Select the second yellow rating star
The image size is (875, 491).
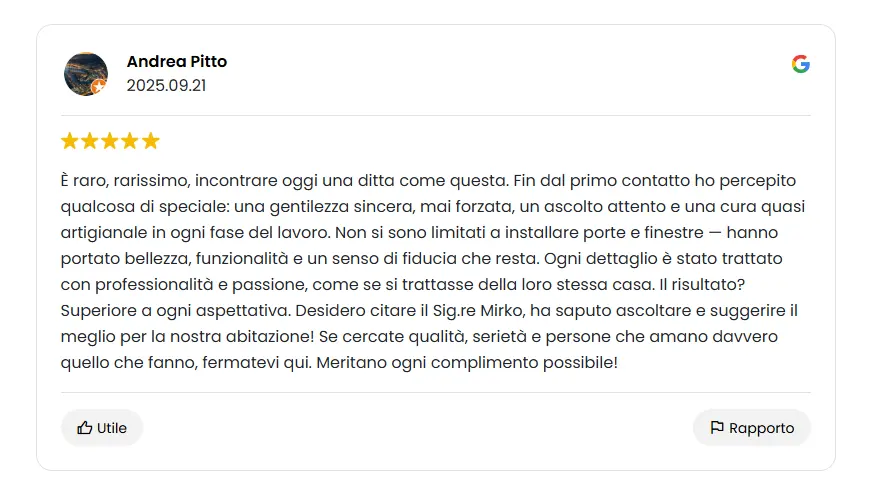(x=90, y=141)
